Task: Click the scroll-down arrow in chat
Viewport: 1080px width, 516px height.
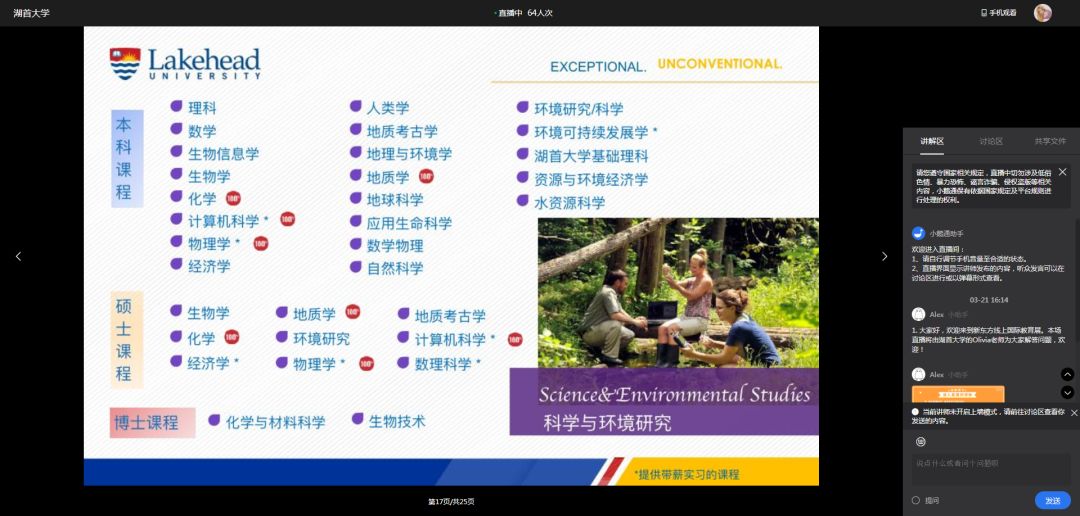Action: pos(1067,393)
